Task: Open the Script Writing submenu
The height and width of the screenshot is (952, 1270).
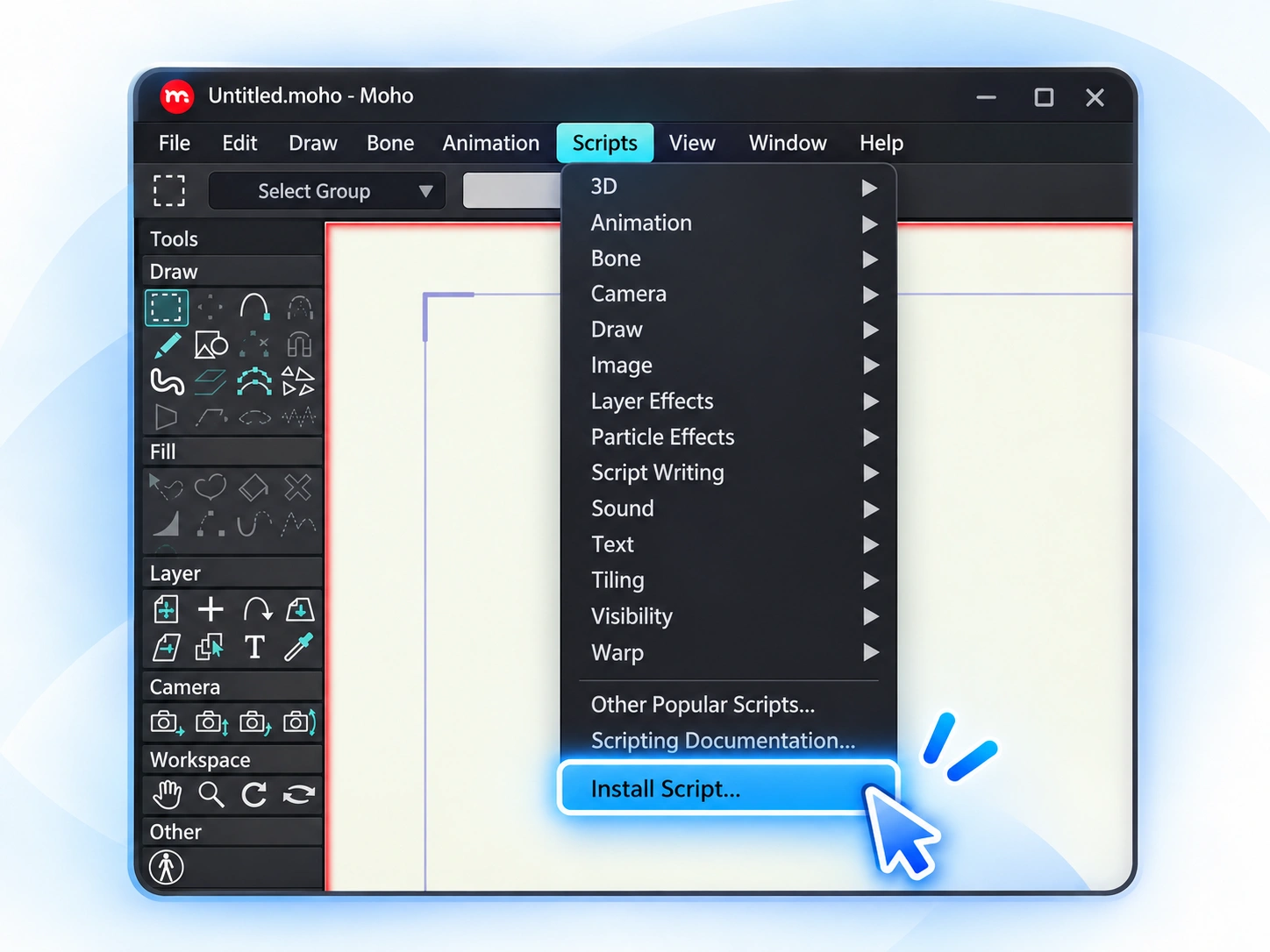Action: coord(729,472)
